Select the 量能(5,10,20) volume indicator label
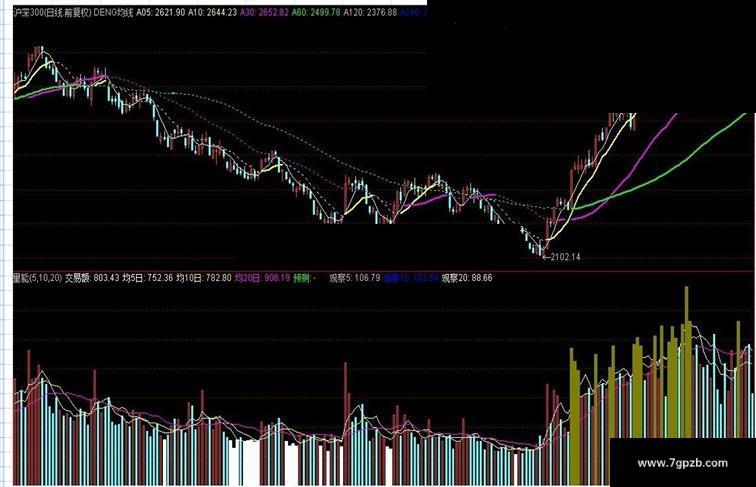The width and height of the screenshot is (756, 487). pos(38,278)
